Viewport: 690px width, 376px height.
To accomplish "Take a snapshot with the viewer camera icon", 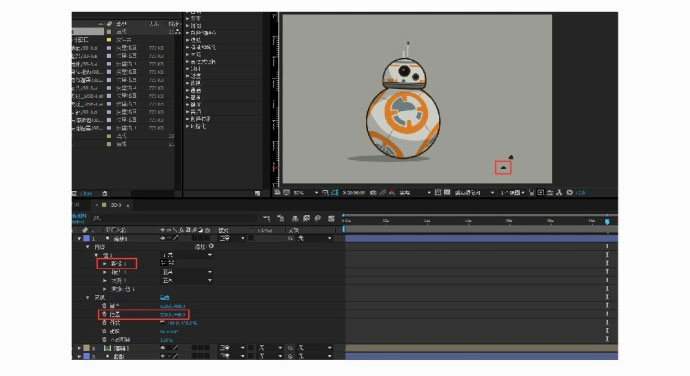I will [373, 192].
